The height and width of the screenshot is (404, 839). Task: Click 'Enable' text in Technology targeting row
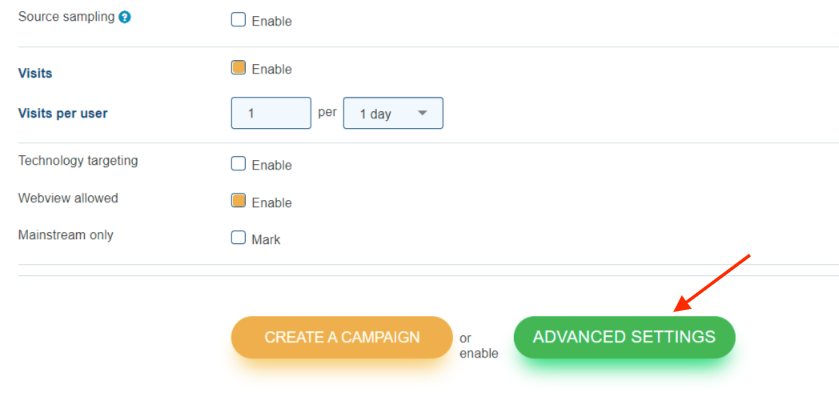click(x=272, y=166)
